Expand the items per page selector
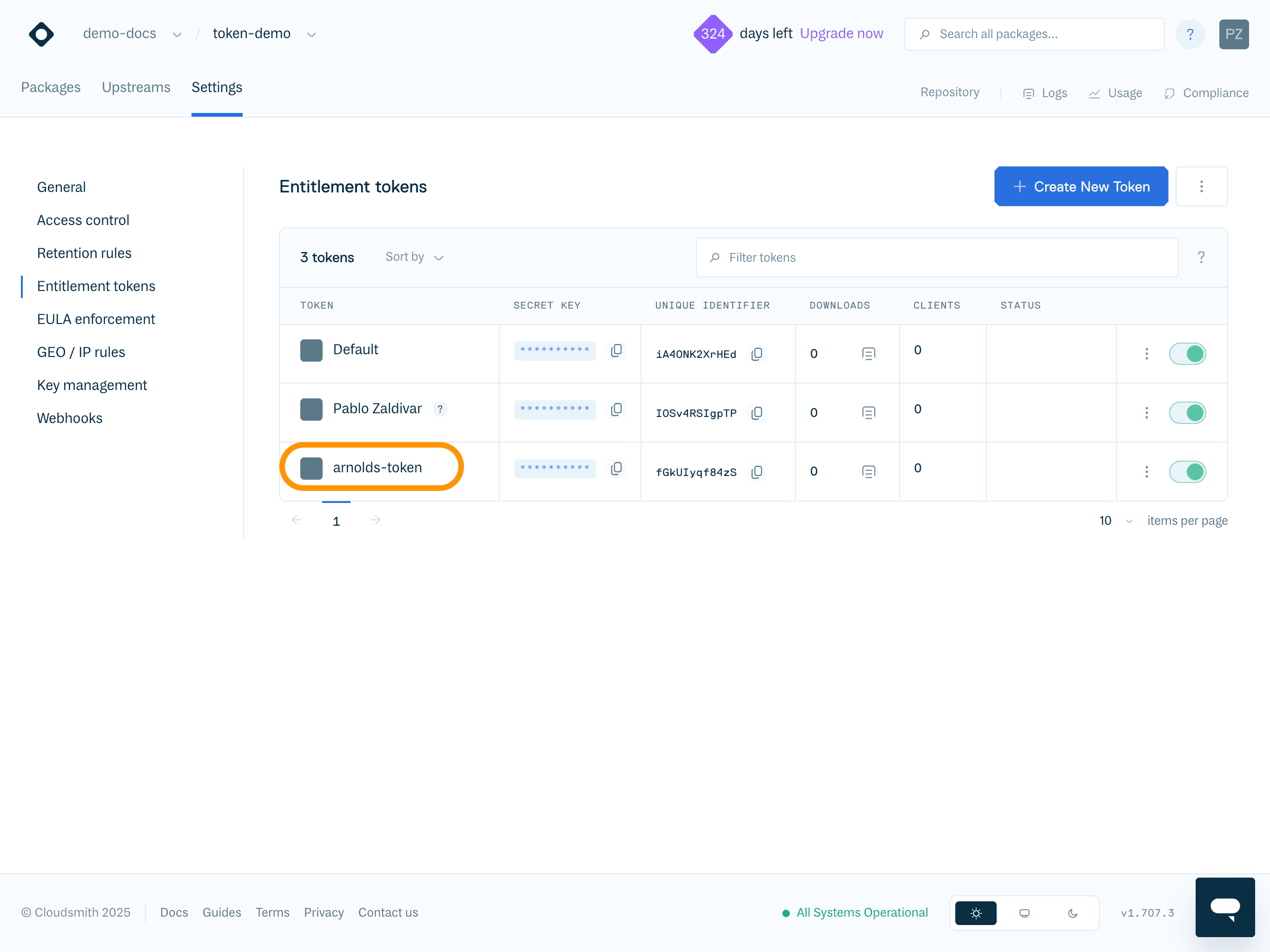This screenshot has height=952, width=1270. 1115,520
